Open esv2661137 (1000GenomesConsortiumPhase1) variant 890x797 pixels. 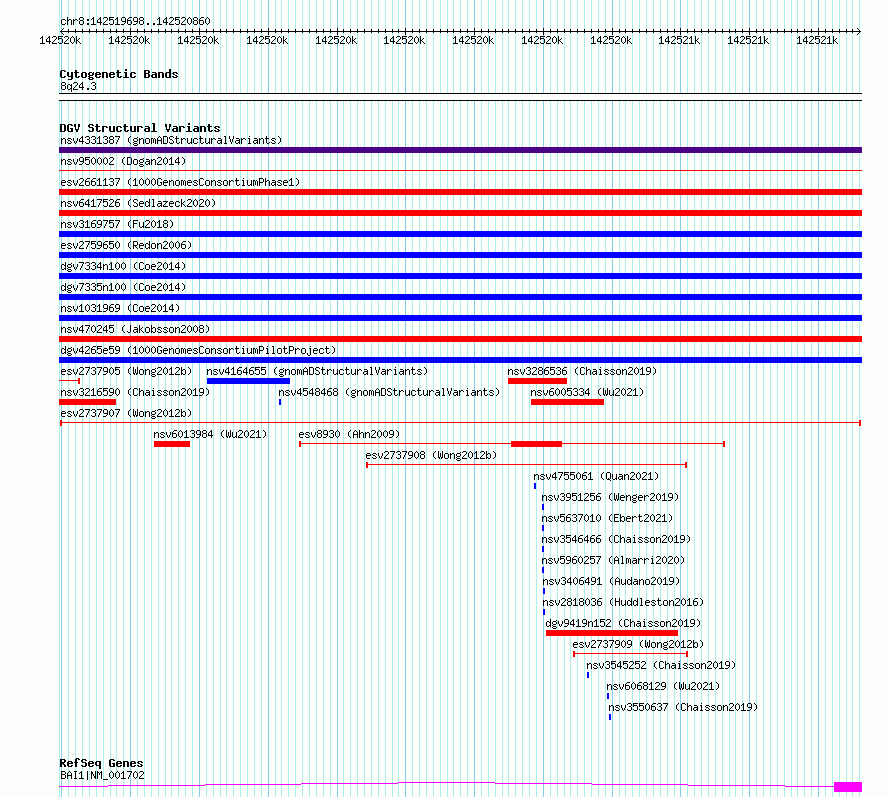point(180,182)
